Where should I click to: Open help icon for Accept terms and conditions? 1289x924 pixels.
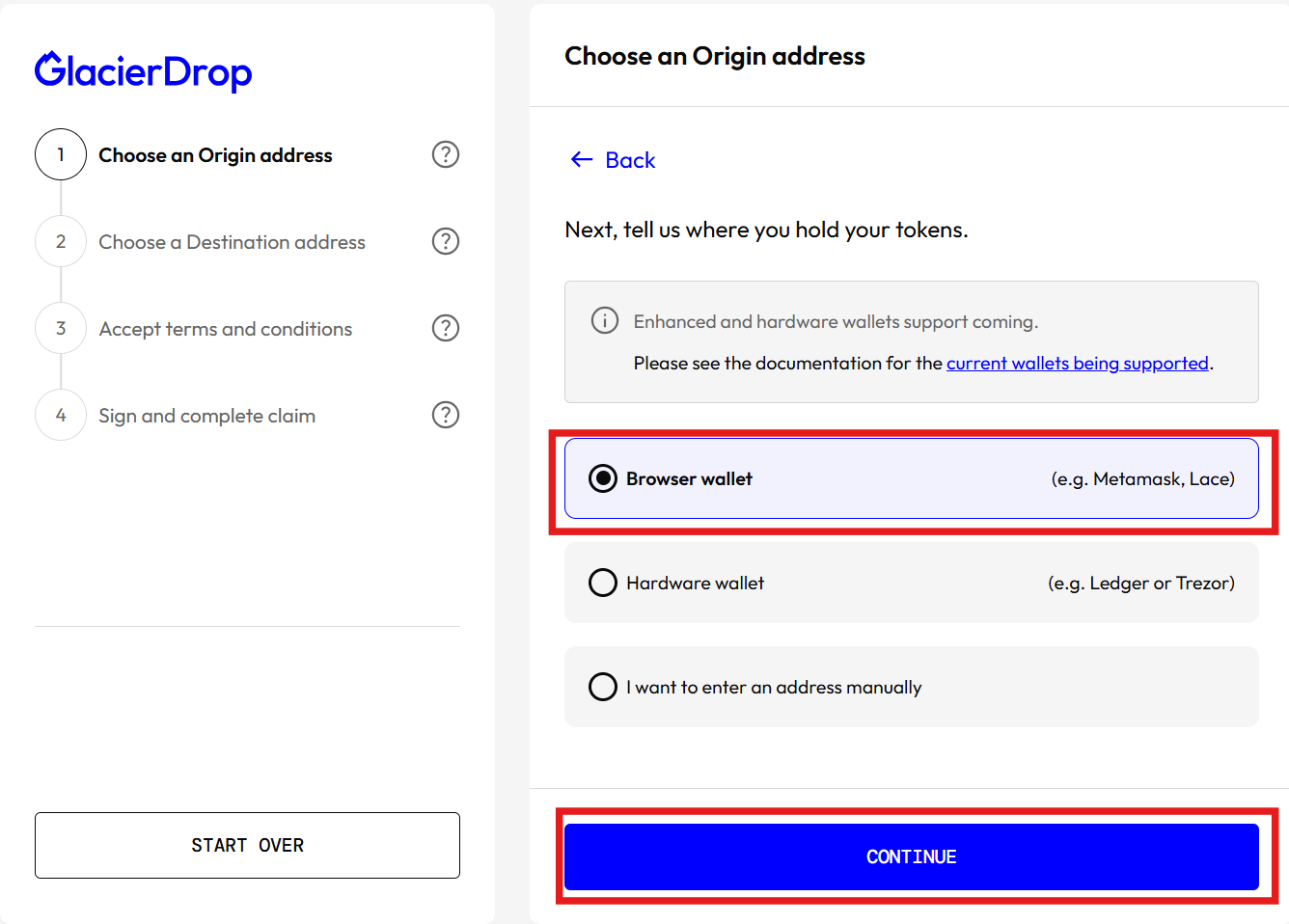tap(445, 328)
